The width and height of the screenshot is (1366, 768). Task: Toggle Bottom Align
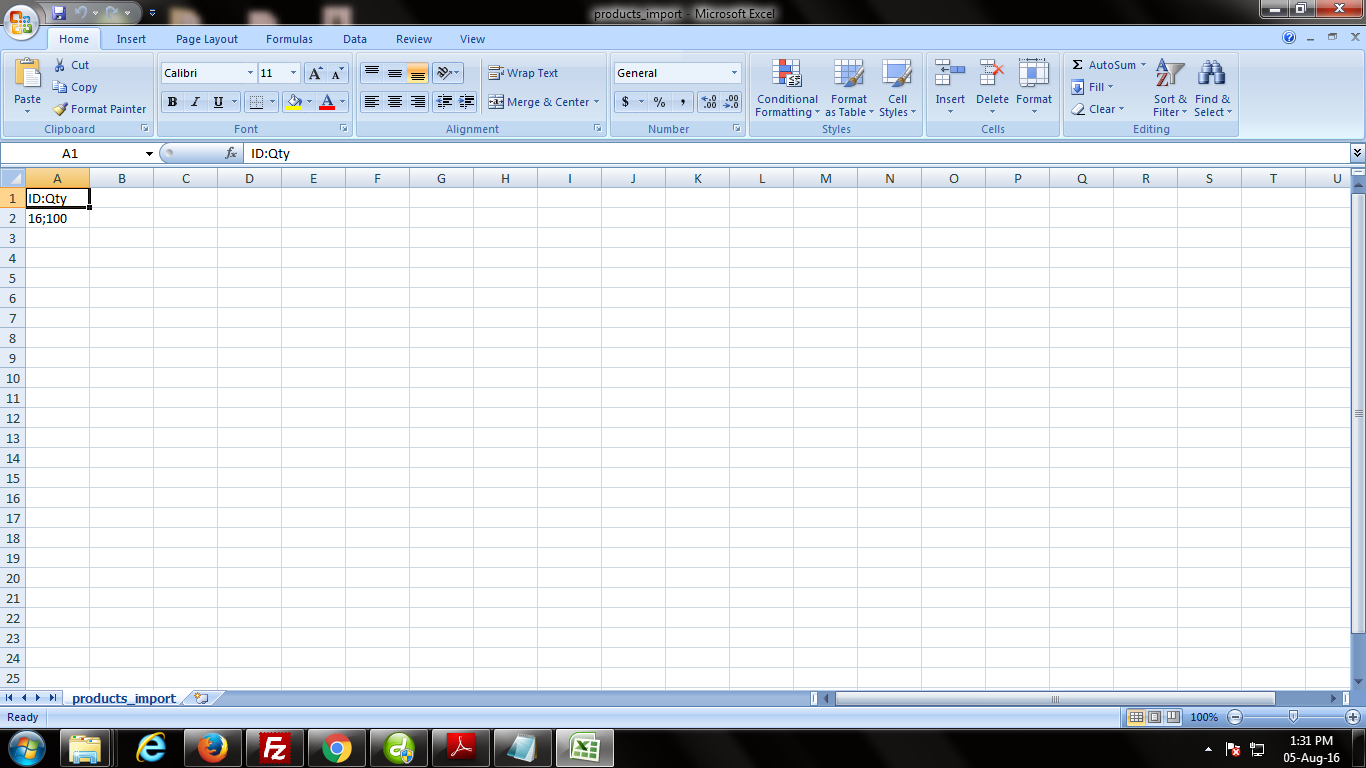point(418,73)
